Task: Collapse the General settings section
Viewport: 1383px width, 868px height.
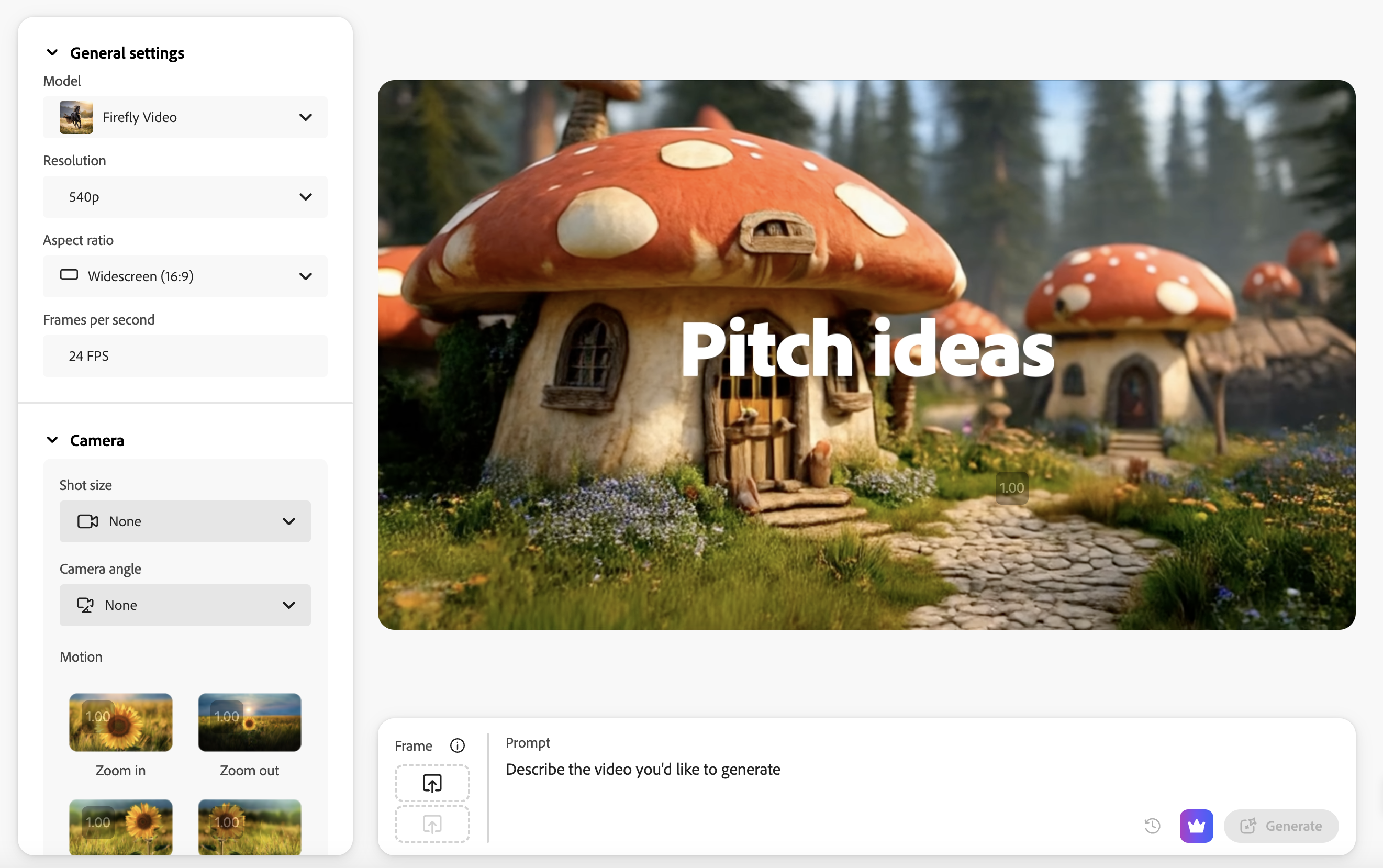Action: [52, 53]
